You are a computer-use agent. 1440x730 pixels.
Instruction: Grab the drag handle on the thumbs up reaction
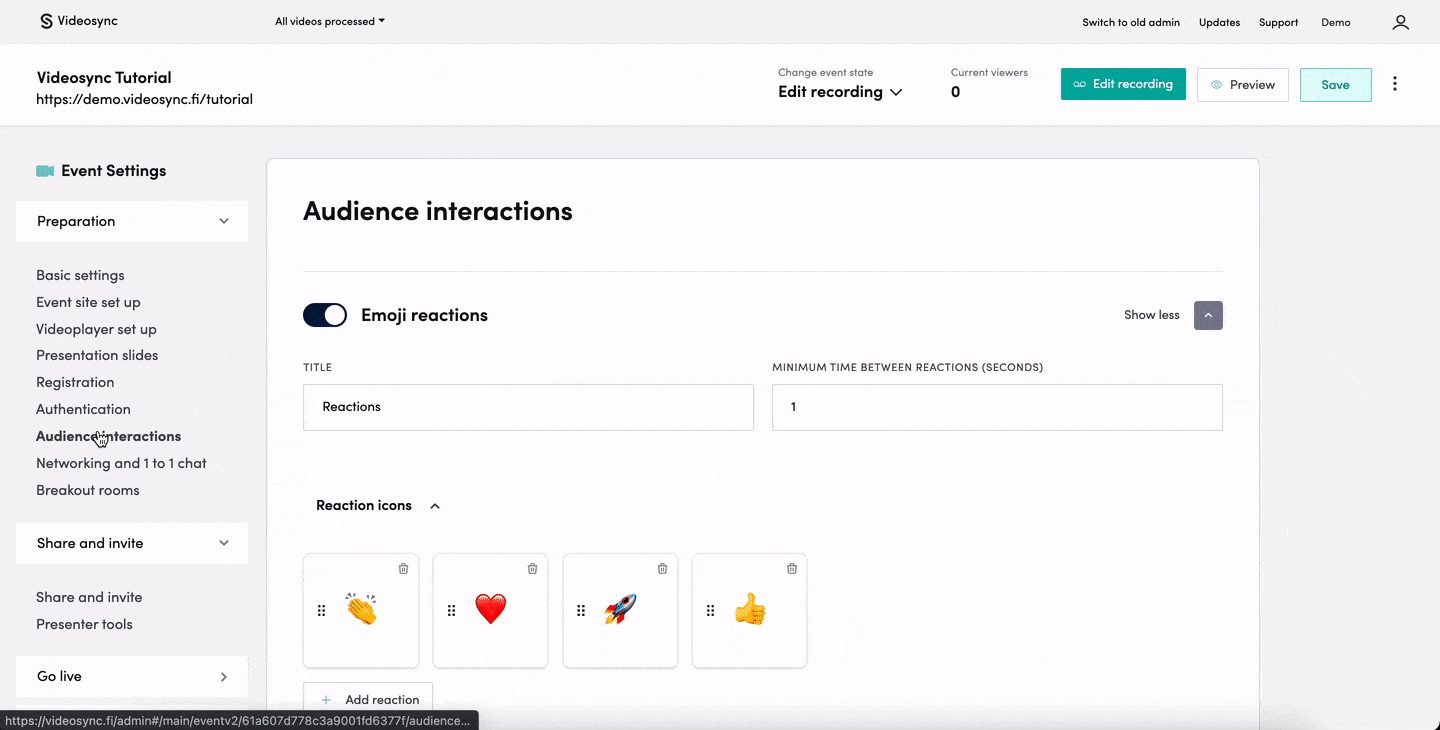[x=710, y=610]
